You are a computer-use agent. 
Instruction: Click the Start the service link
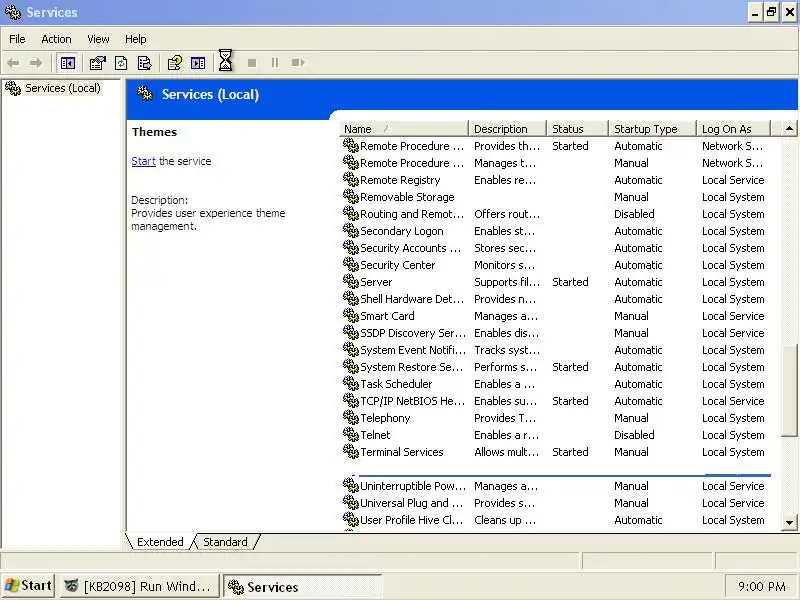(143, 161)
